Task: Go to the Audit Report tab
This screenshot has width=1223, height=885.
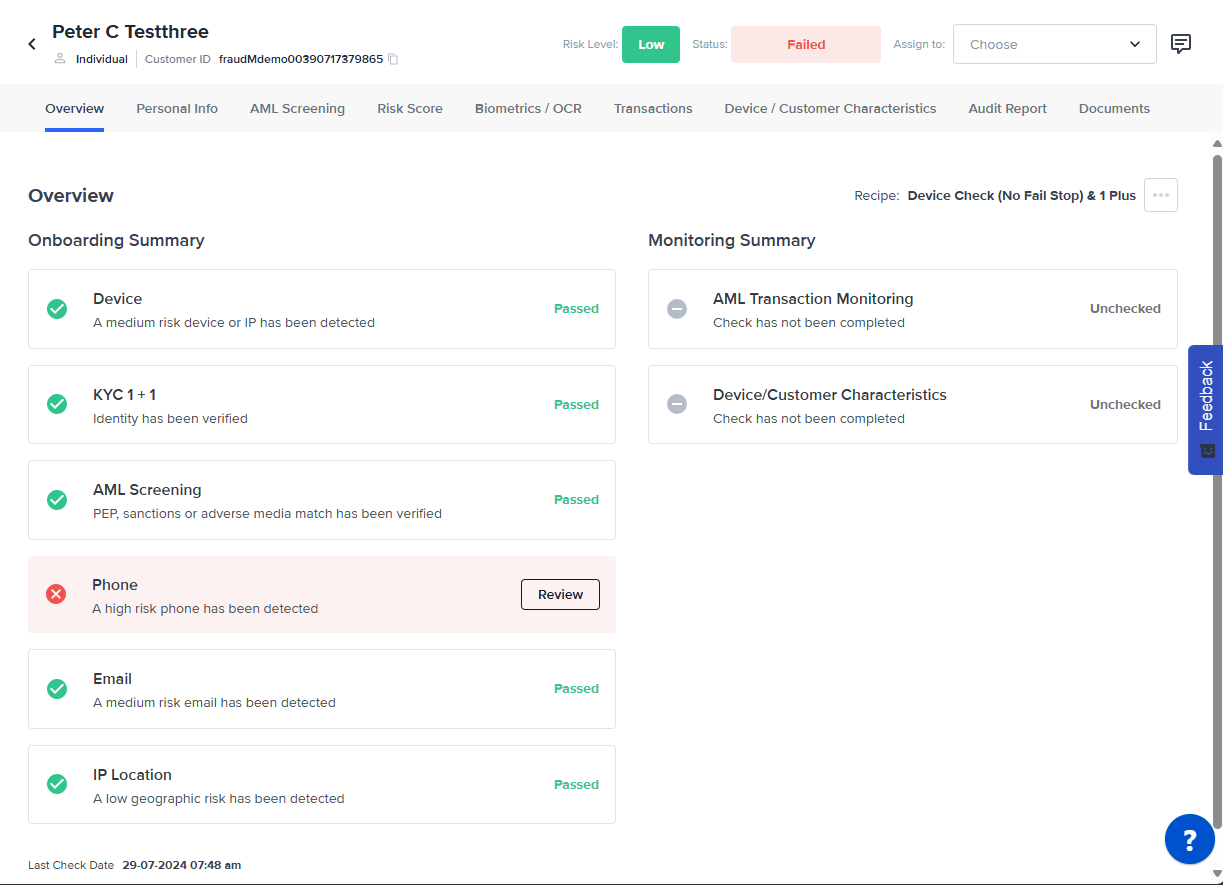Action: (1007, 108)
